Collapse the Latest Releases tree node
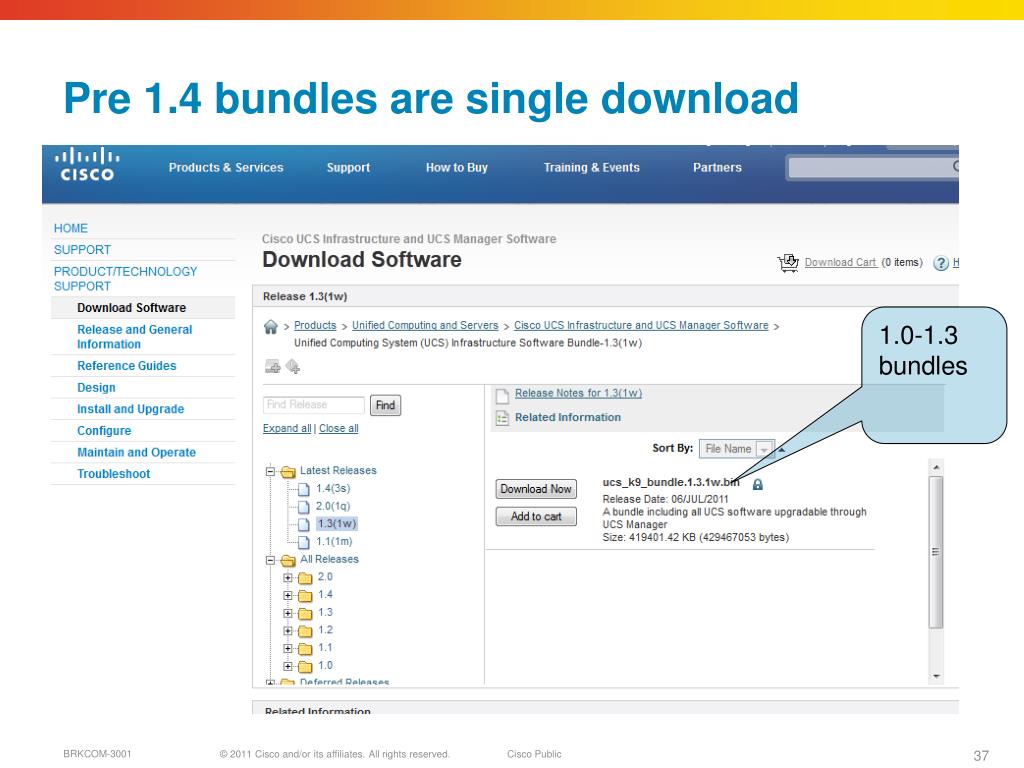 [x=270, y=471]
